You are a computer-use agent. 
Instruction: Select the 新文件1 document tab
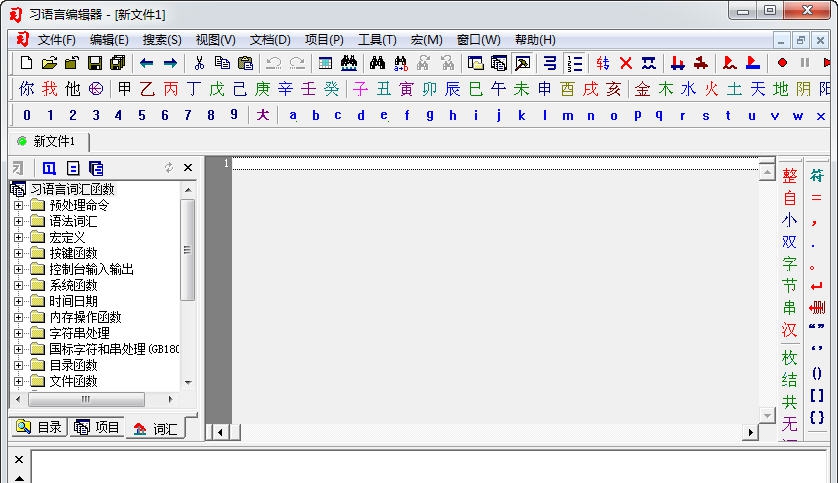pos(54,141)
